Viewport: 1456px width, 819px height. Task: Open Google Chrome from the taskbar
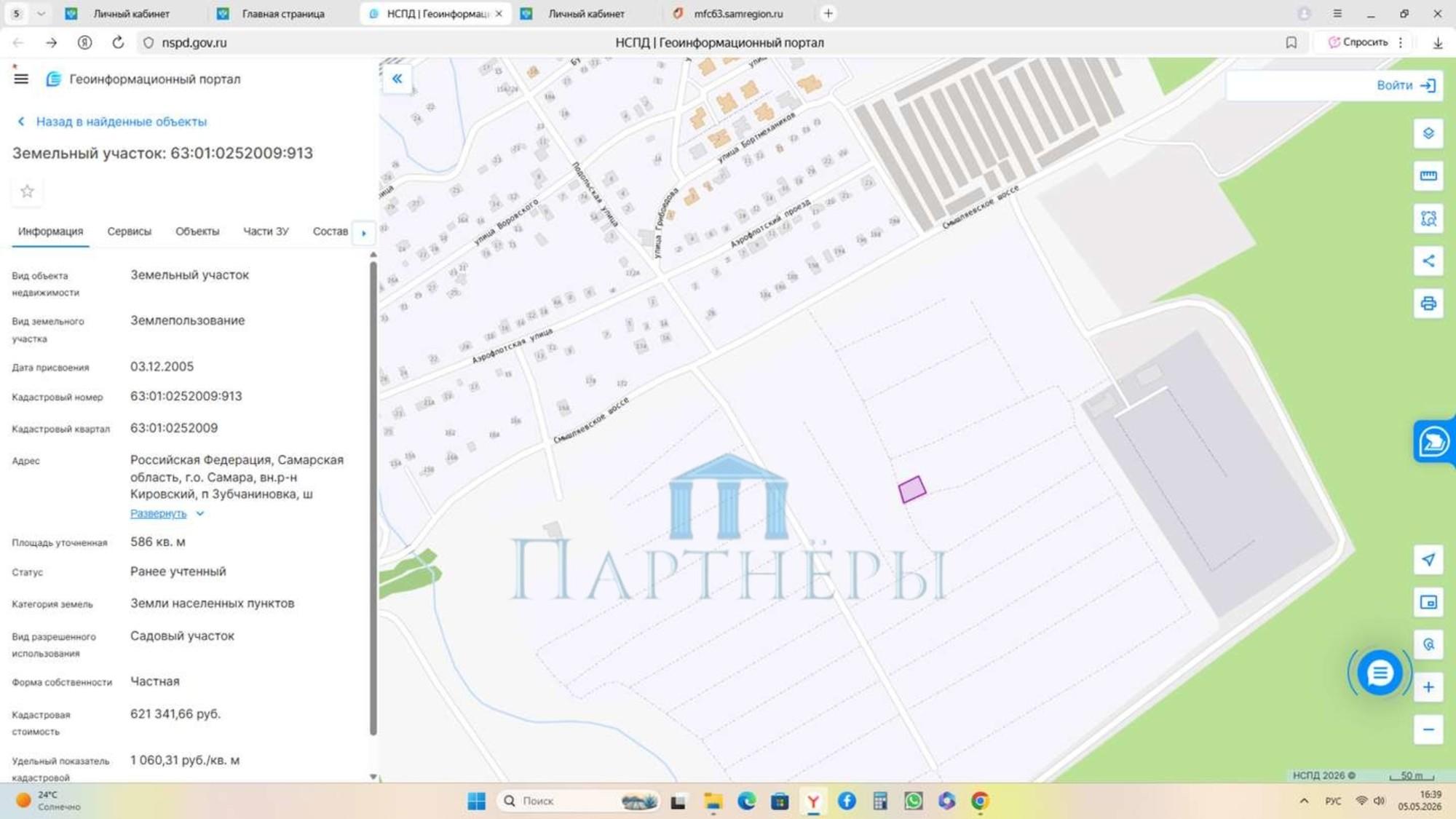[x=980, y=801]
